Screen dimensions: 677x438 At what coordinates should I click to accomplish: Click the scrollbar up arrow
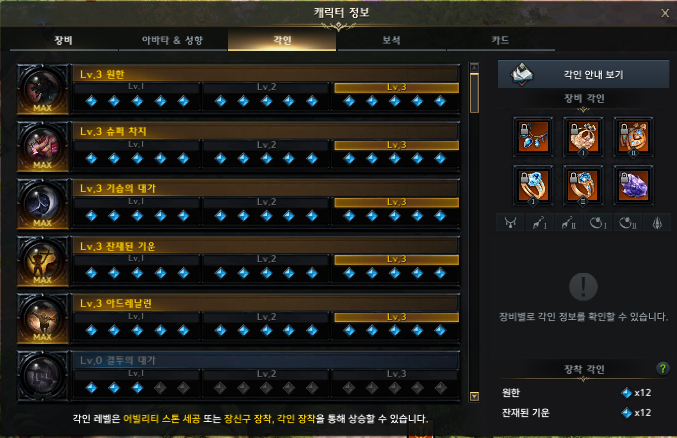coord(474,67)
